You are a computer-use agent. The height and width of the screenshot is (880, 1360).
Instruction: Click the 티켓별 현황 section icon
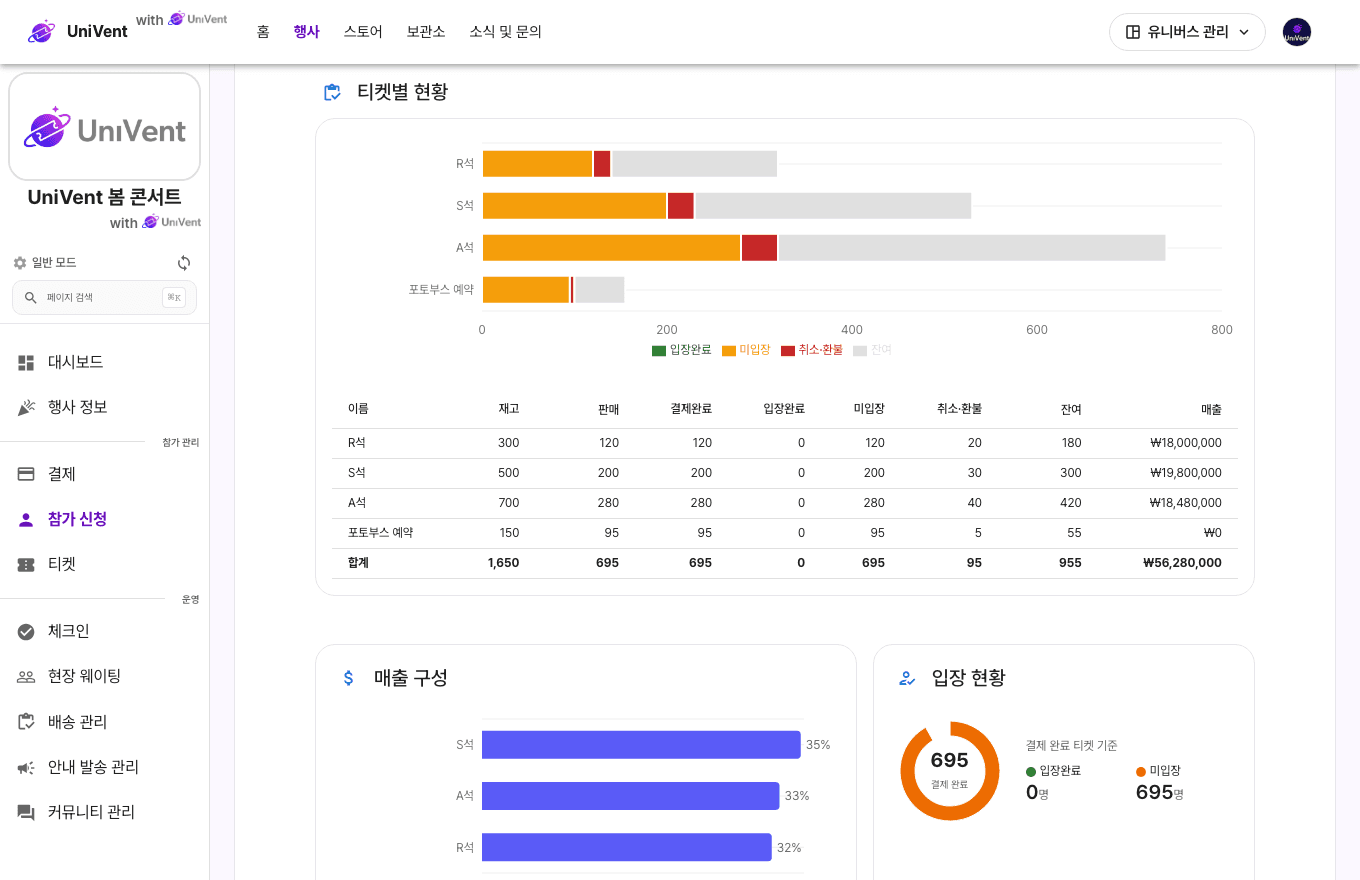tap(332, 92)
